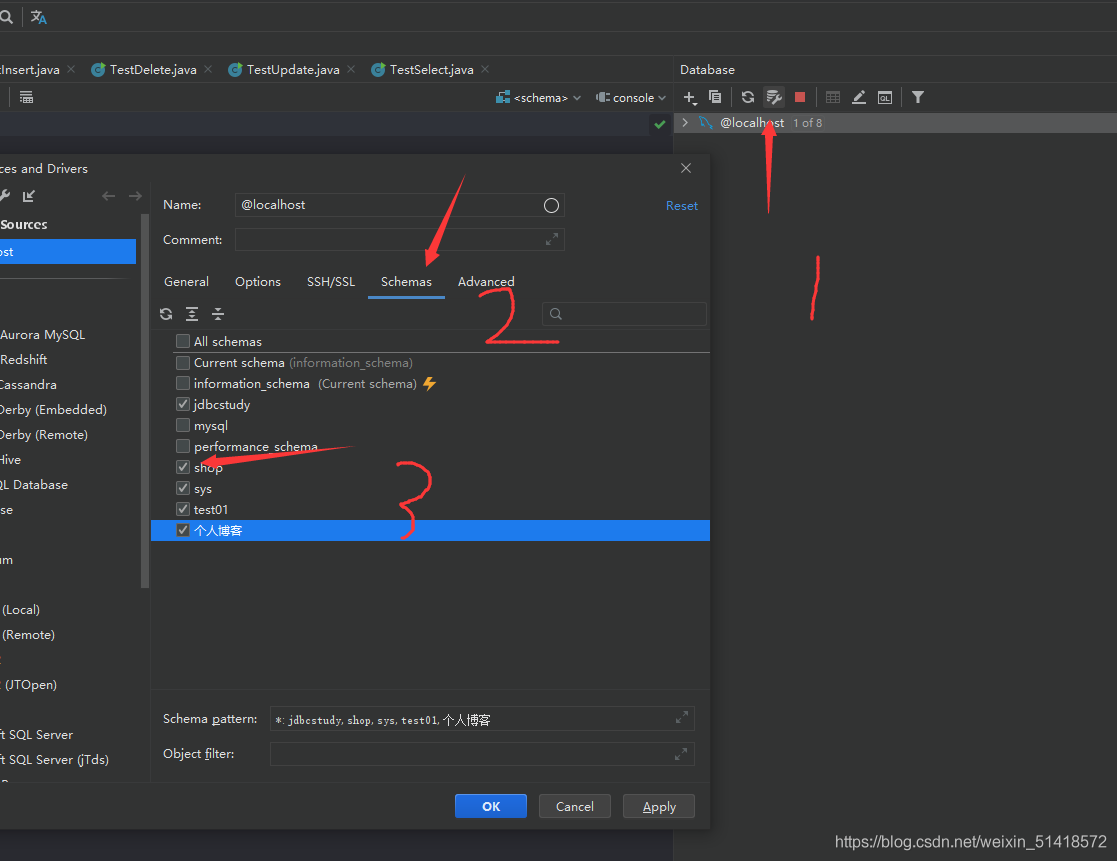Image resolution: width=1117 pixels, height=861 pixels.
Task: Click the search magnifier at top left
Action: [6, 16]
